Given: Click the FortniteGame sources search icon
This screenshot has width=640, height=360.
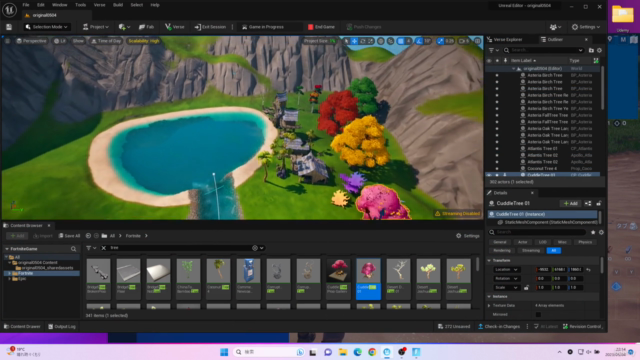Looking at the screenshot, I should 73,249.
